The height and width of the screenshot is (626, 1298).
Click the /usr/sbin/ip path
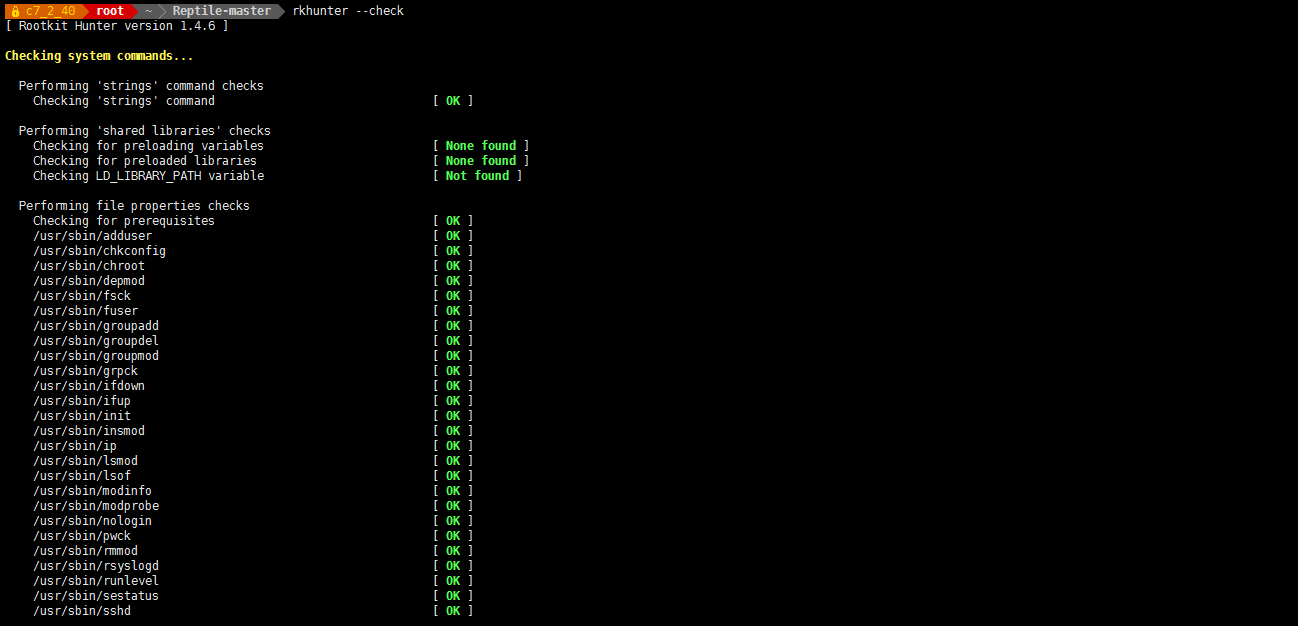pyautogui.click(x=75, y=446)
